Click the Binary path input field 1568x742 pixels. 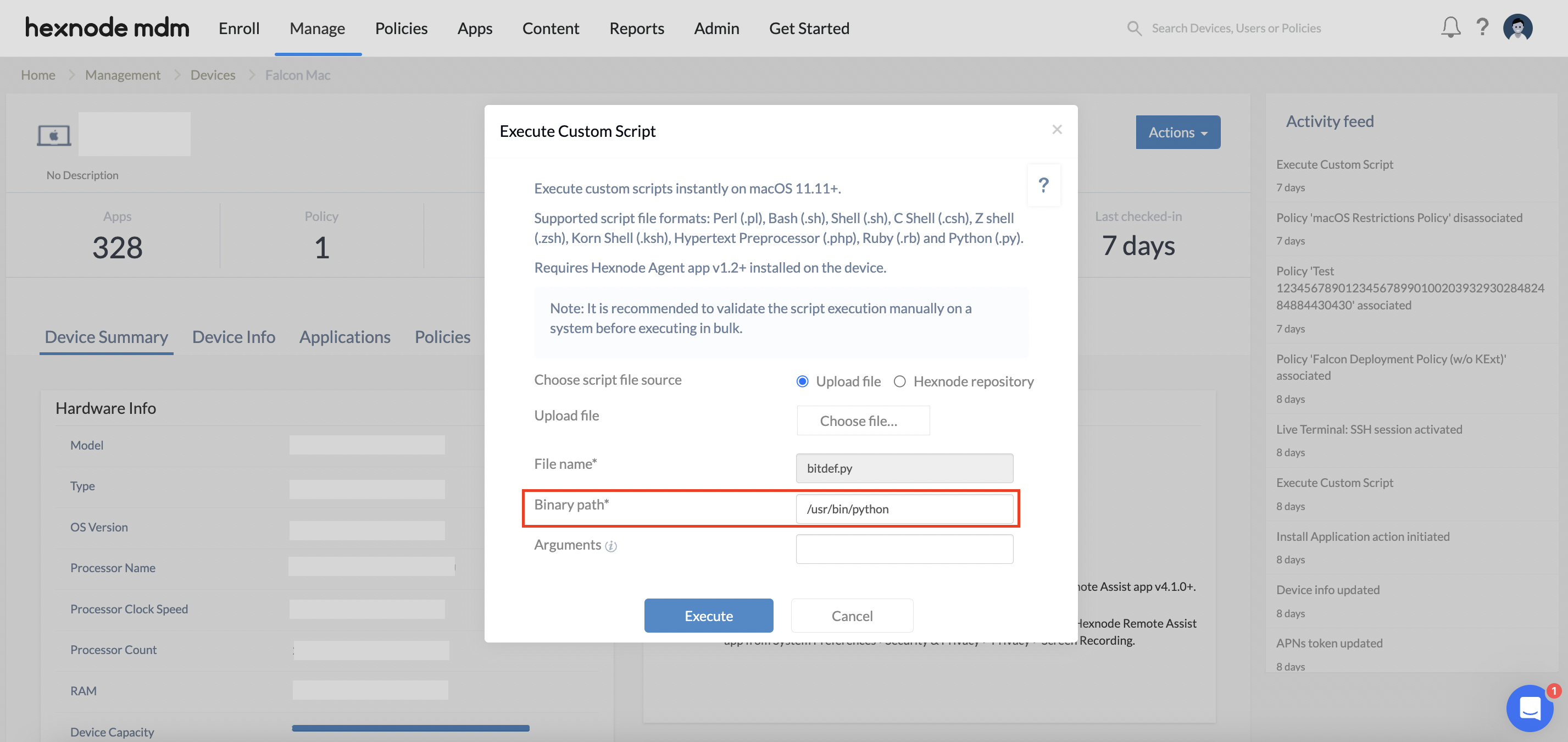click(904, 509)
